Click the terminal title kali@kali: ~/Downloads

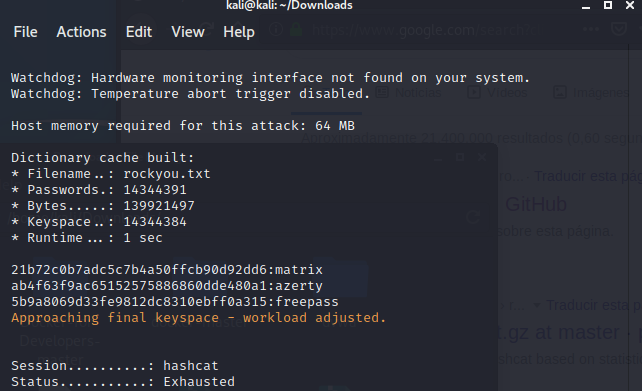[289, 5]
